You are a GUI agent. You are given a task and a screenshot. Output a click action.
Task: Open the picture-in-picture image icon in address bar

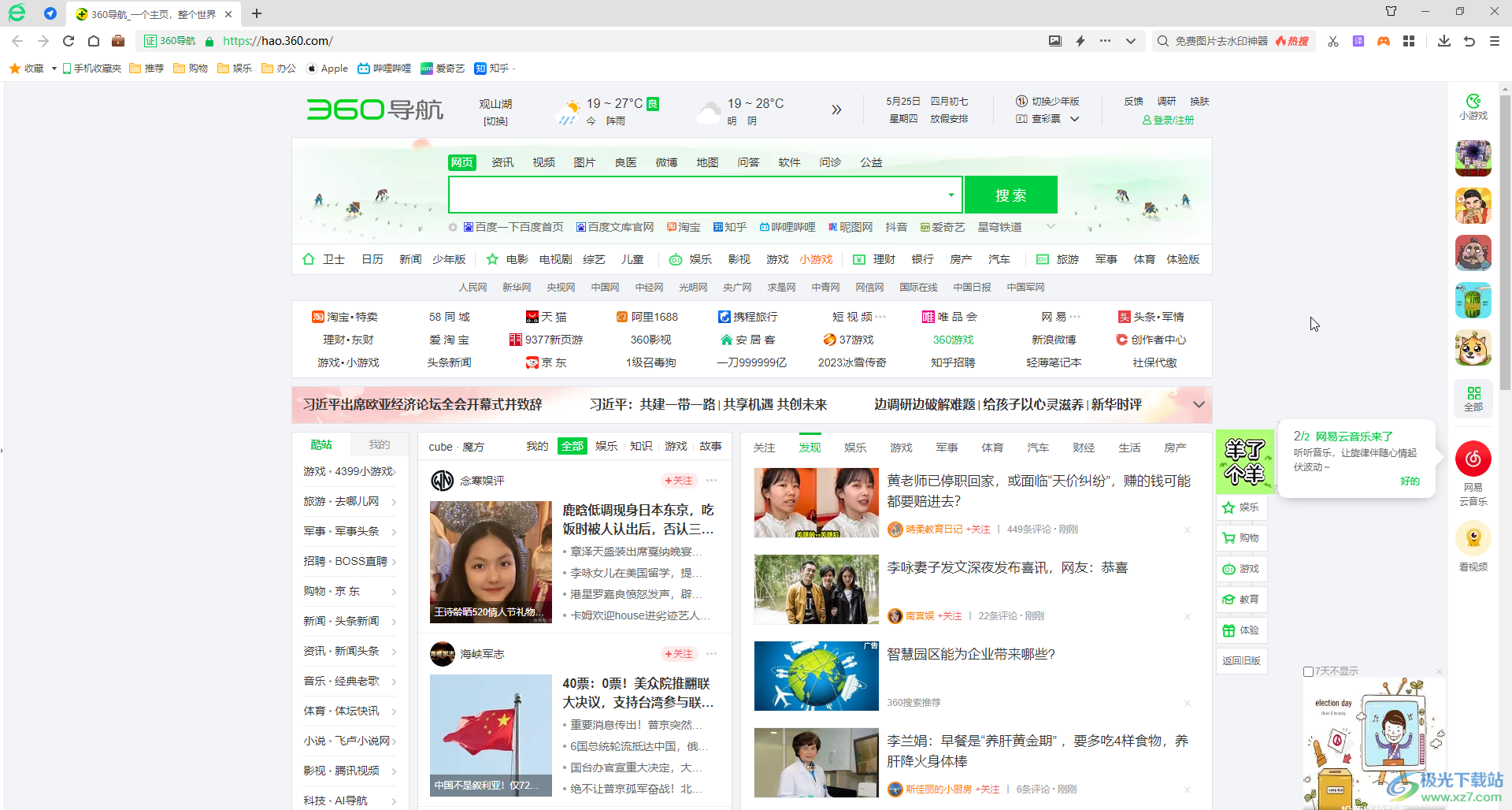click(x=1055, y=41)
